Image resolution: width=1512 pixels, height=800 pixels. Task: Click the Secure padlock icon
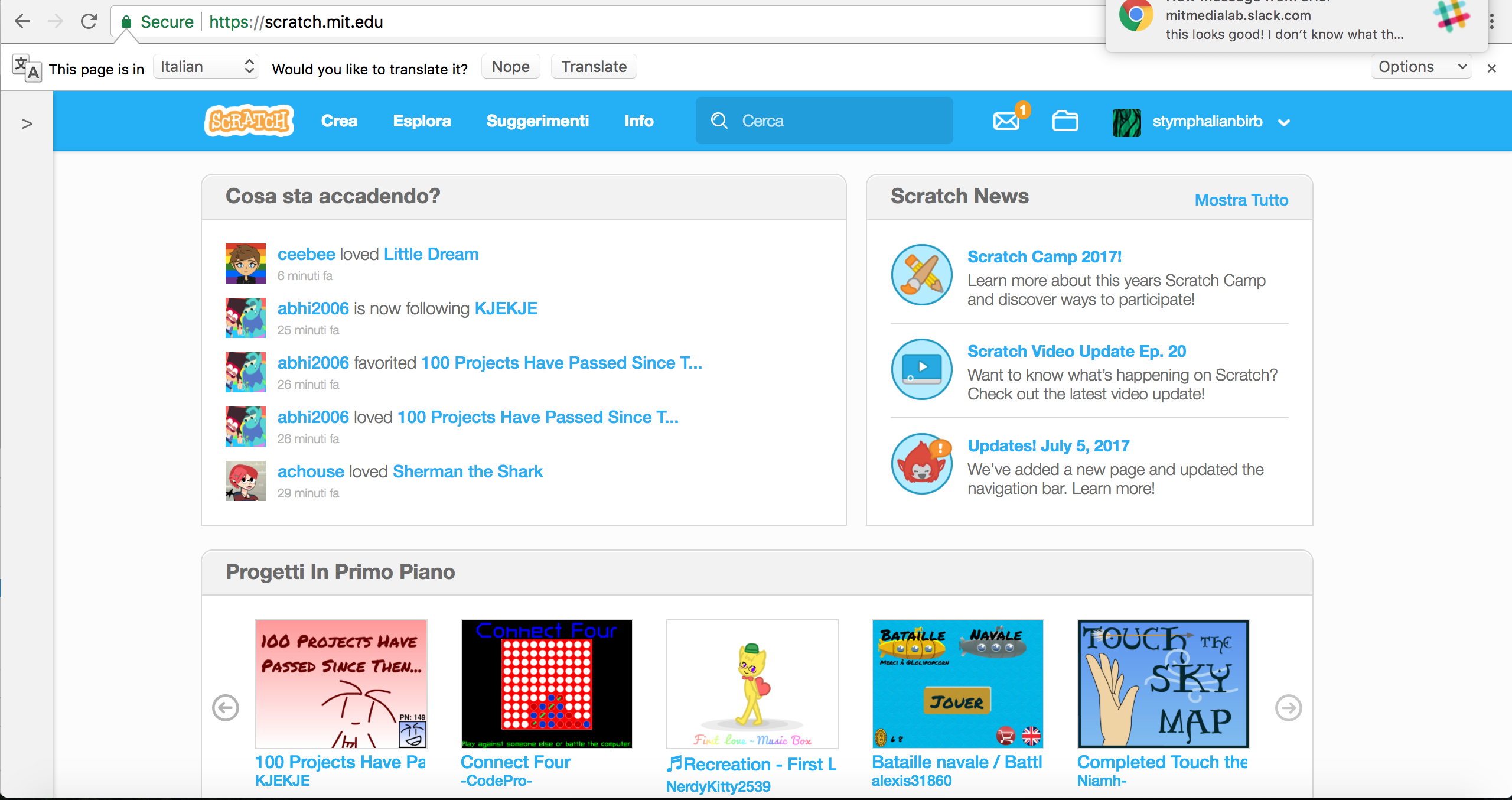pyautogui.click(x=126, y=22)
